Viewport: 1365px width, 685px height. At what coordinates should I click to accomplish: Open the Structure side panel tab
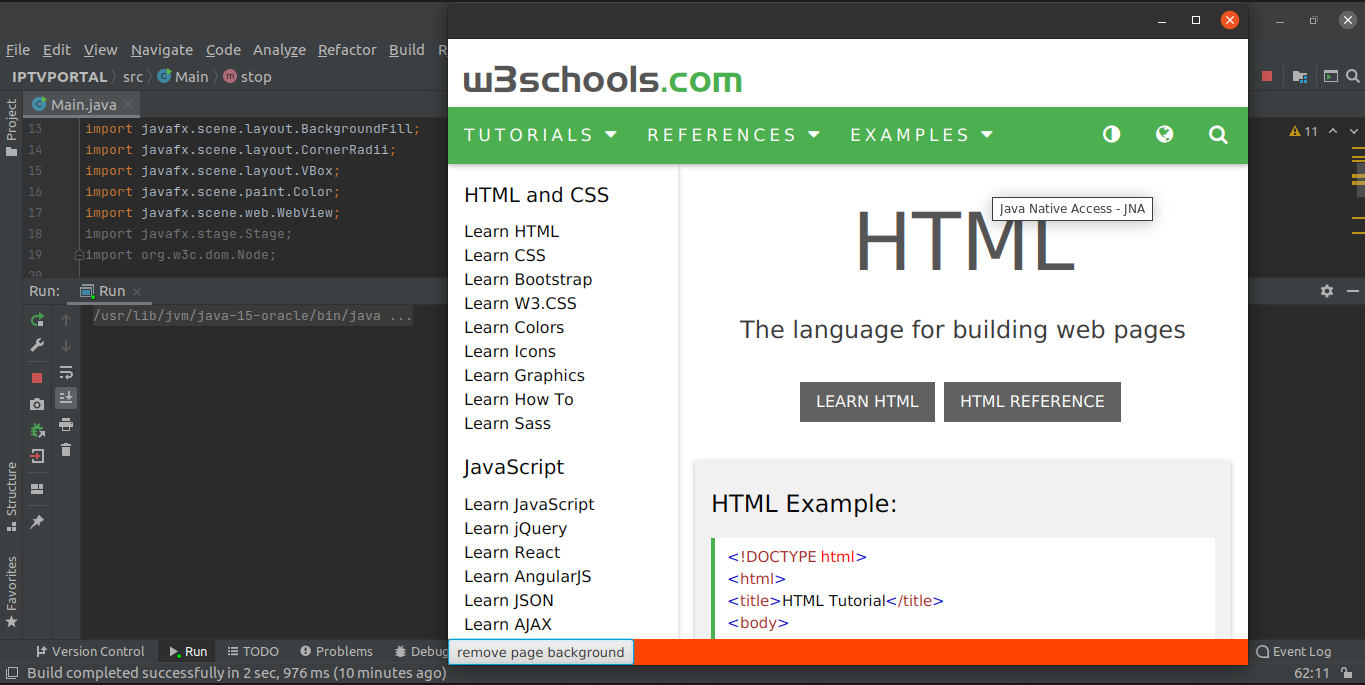coord(11,495)
